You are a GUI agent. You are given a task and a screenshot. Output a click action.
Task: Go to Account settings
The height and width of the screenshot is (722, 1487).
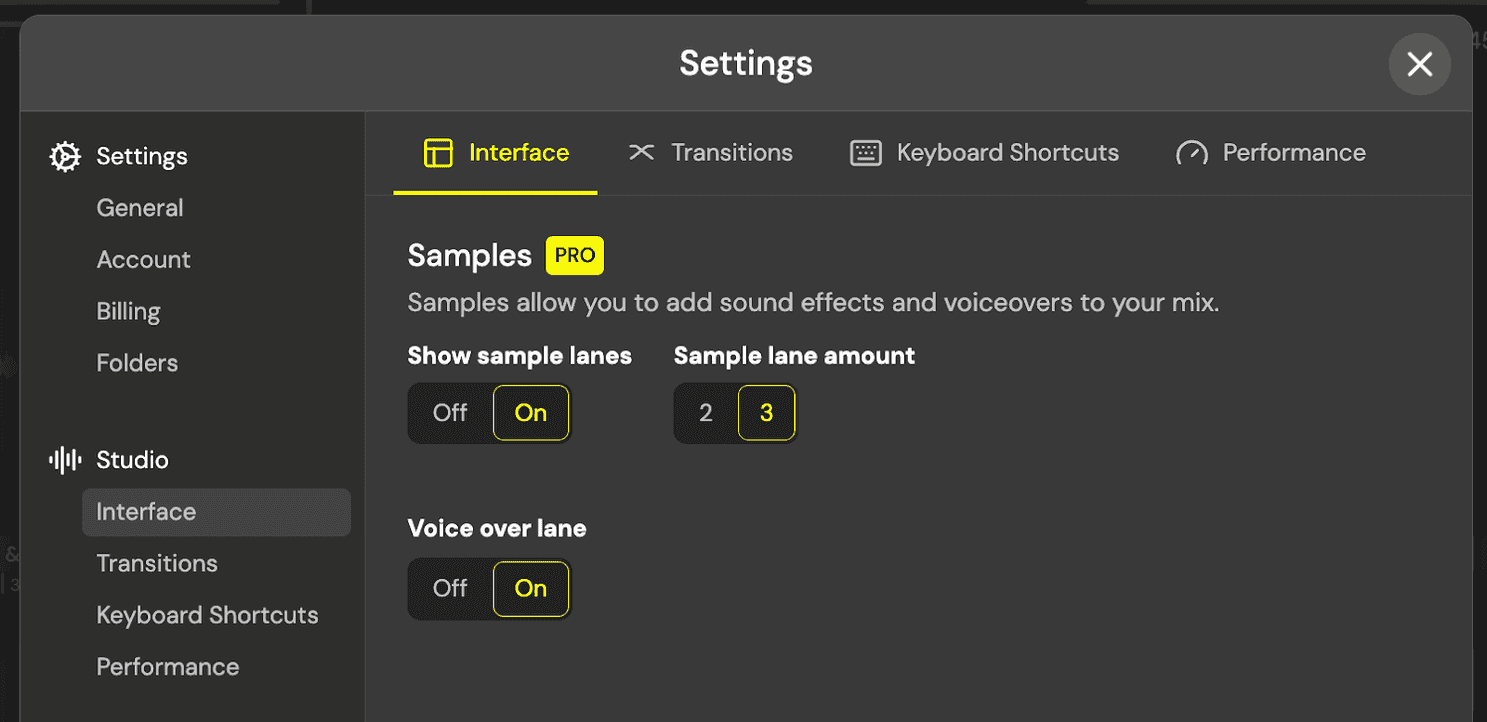pyautogui.click(x=143, y=260)
